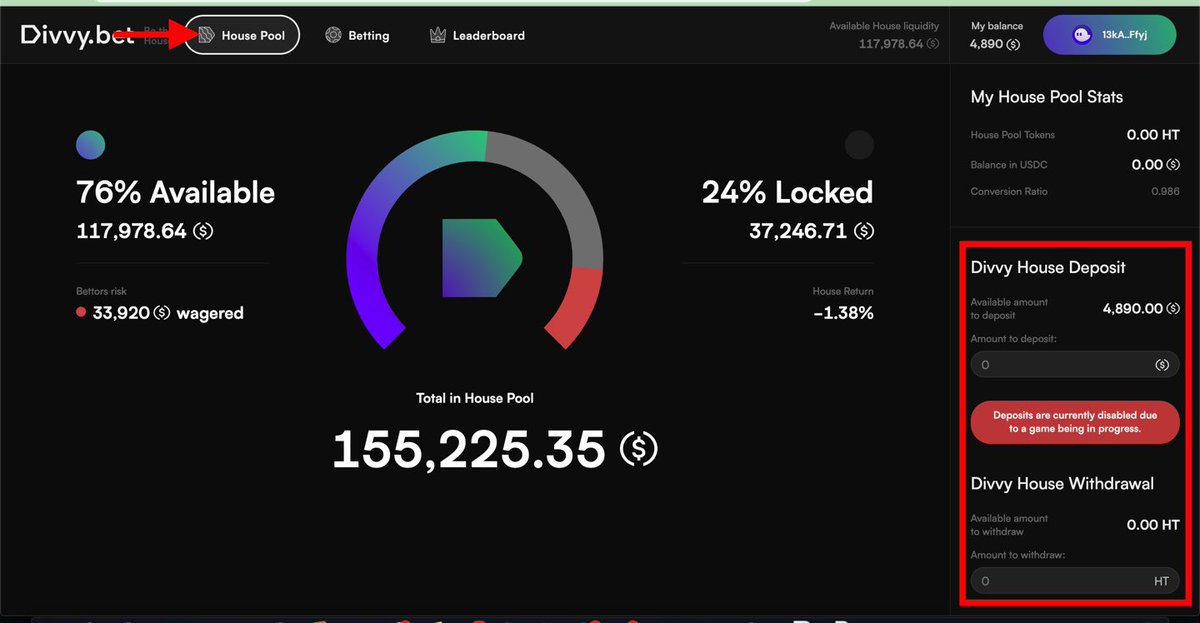Viewport: 1200px width, 623px height.
Task: Click the Divvy.bet logo
Action: coord(77,34)
